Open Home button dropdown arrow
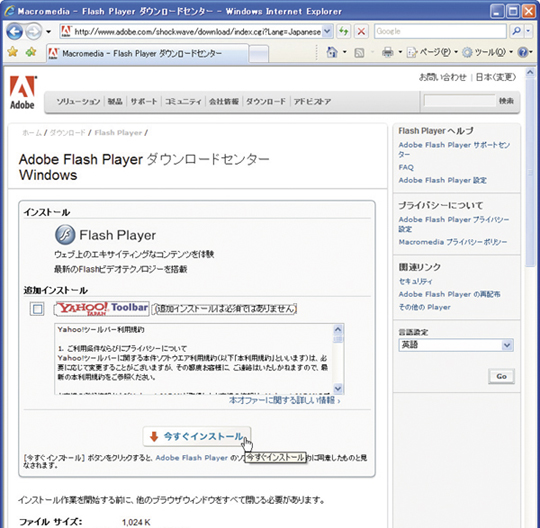This screenshot has width=540, height=528. pos(345,52)
